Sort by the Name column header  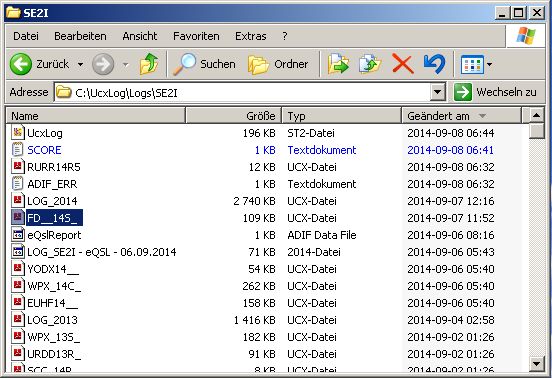(95, 116)
